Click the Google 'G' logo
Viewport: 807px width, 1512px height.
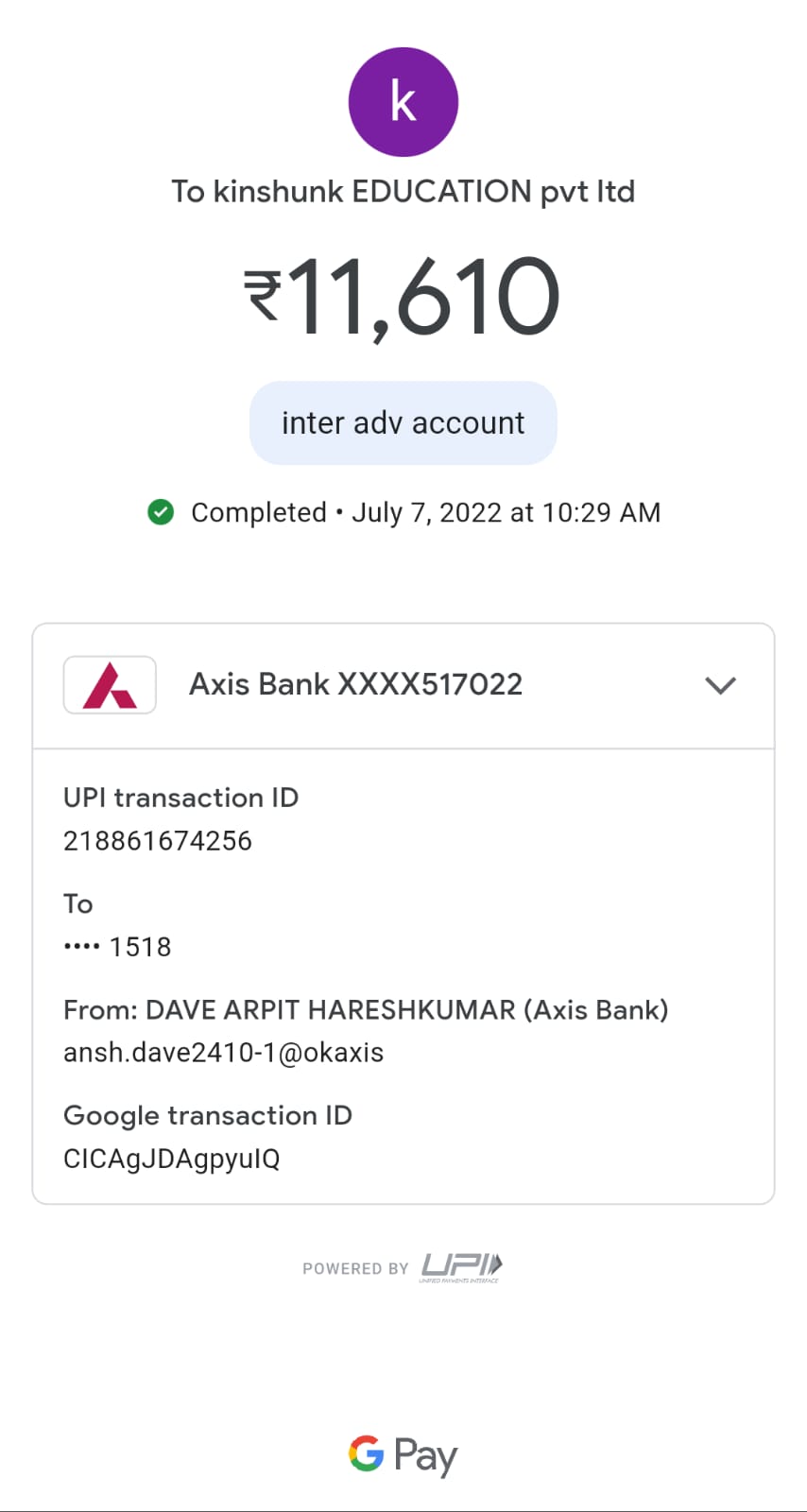point(366,1453)
